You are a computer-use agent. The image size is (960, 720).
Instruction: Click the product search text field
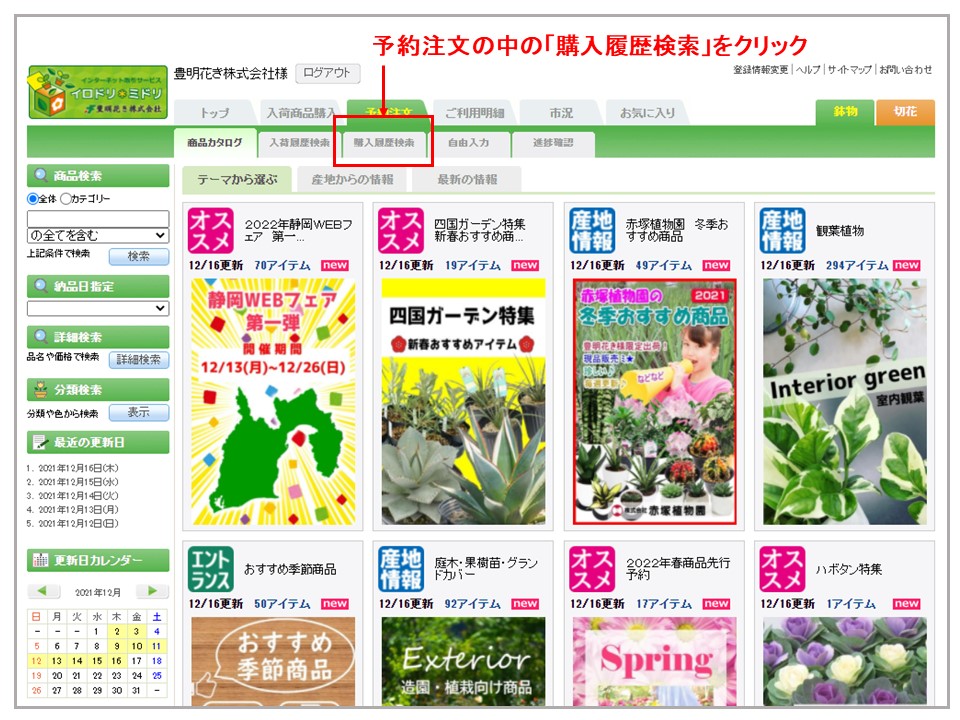(98, 218)
